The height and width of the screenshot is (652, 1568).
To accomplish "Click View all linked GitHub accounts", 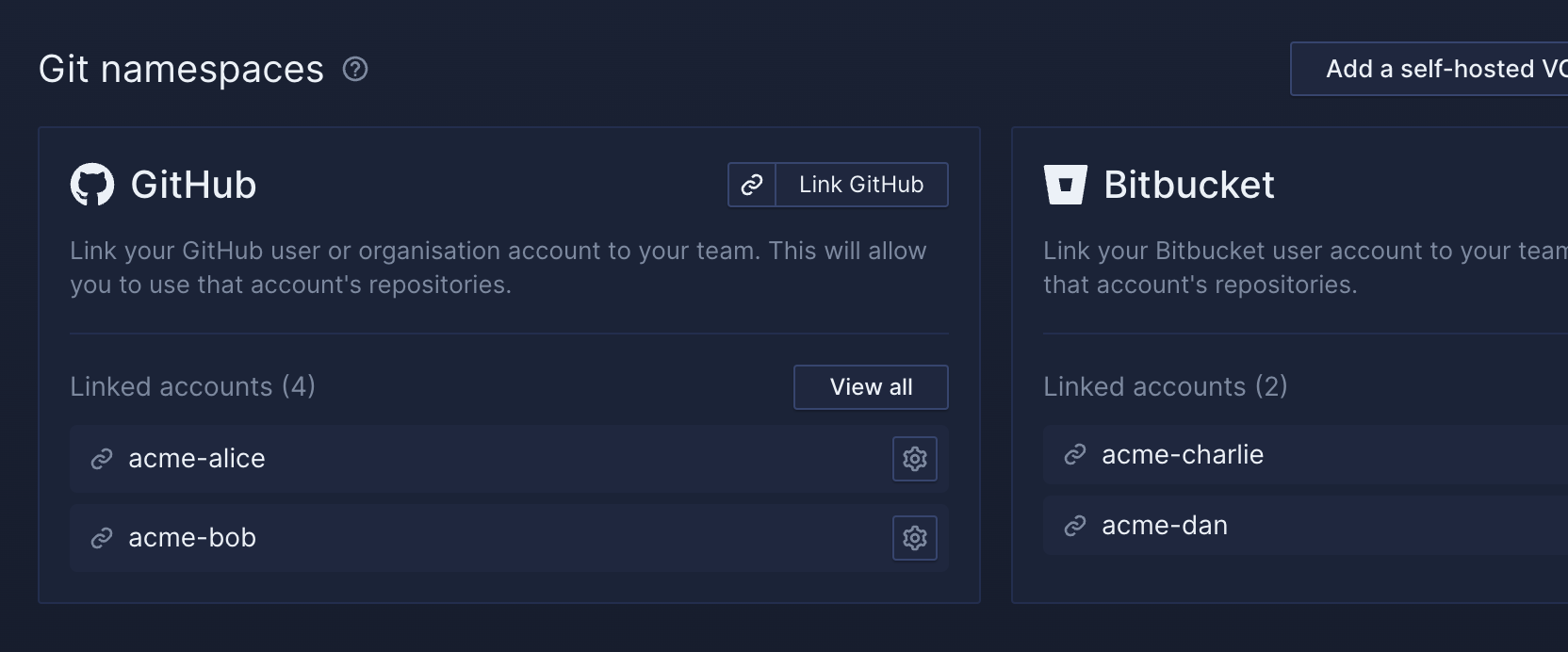I will pyautogui.click(x=870, y=386).
